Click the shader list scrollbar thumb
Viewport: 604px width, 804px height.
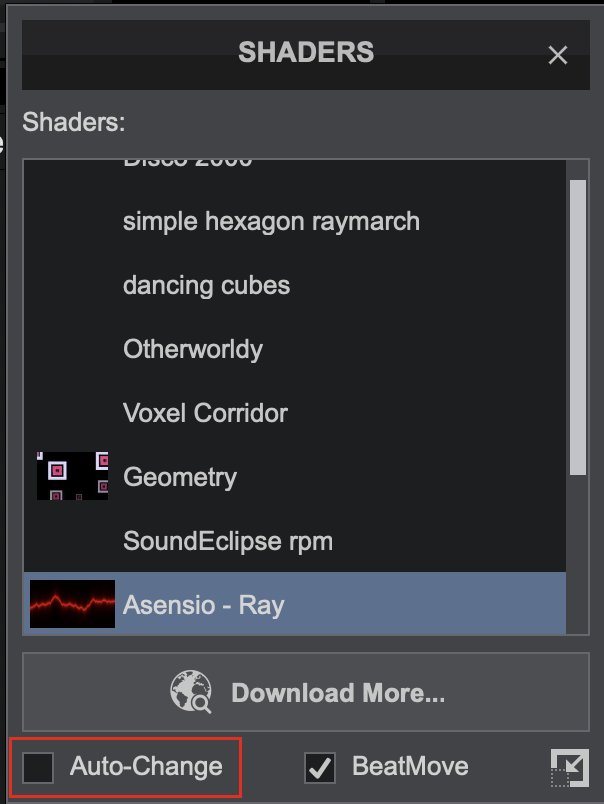[577, 325]
